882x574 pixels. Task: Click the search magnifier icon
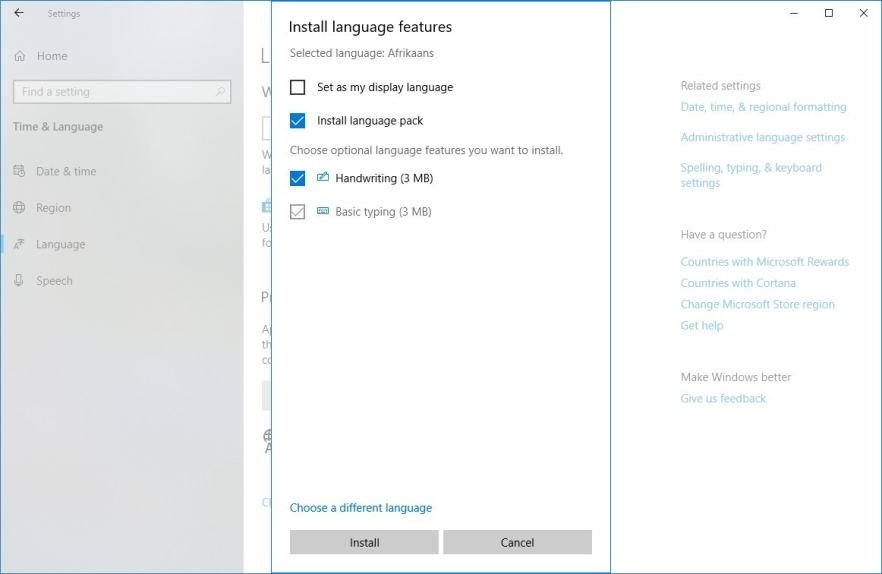click(x=221, y=92)
